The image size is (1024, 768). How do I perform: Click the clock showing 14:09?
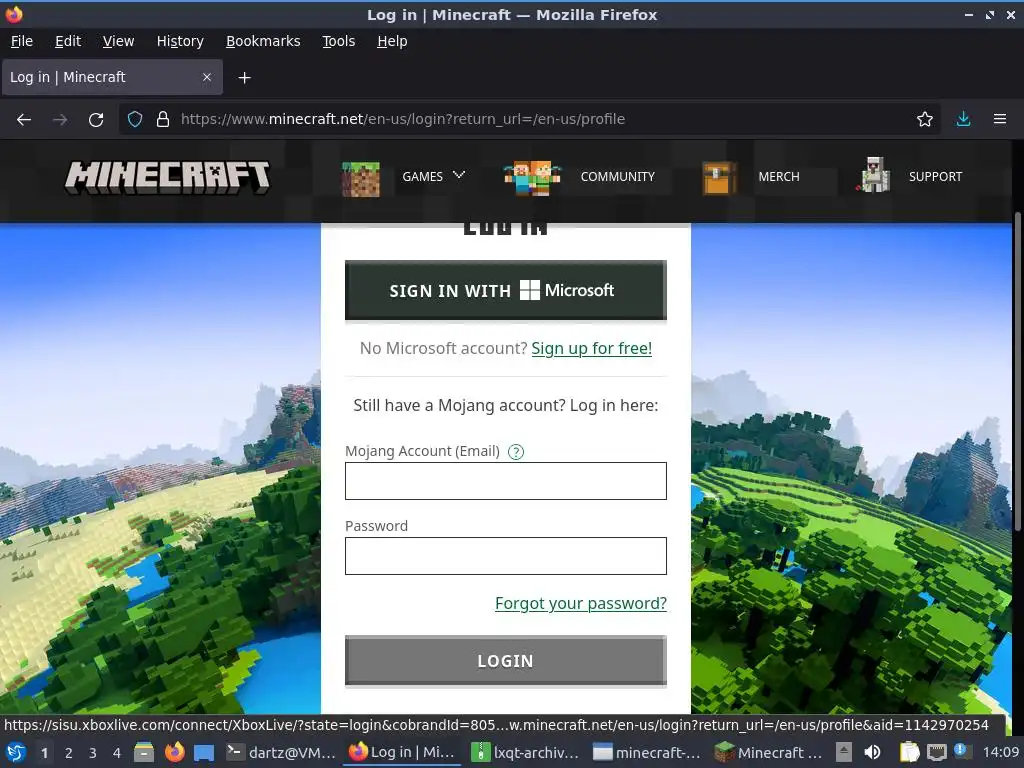(x=1000, y=752)
